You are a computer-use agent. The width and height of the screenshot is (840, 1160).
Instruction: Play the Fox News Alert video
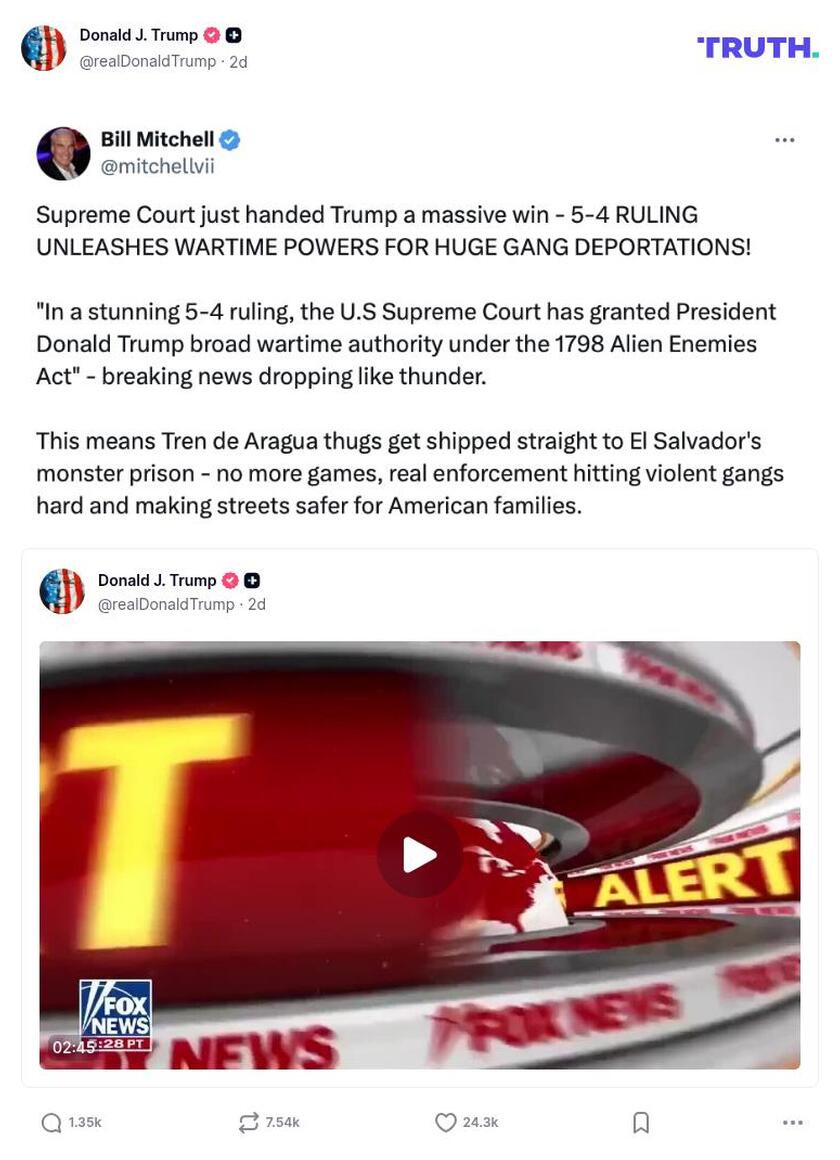420,855
